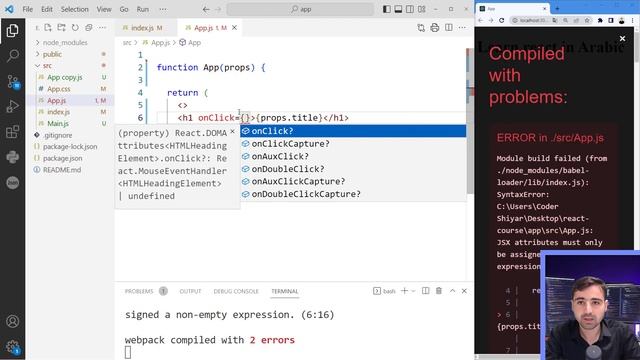
Task: Switch to the DEBUG CONSOLE tab
Action: (x=236, y=291)
